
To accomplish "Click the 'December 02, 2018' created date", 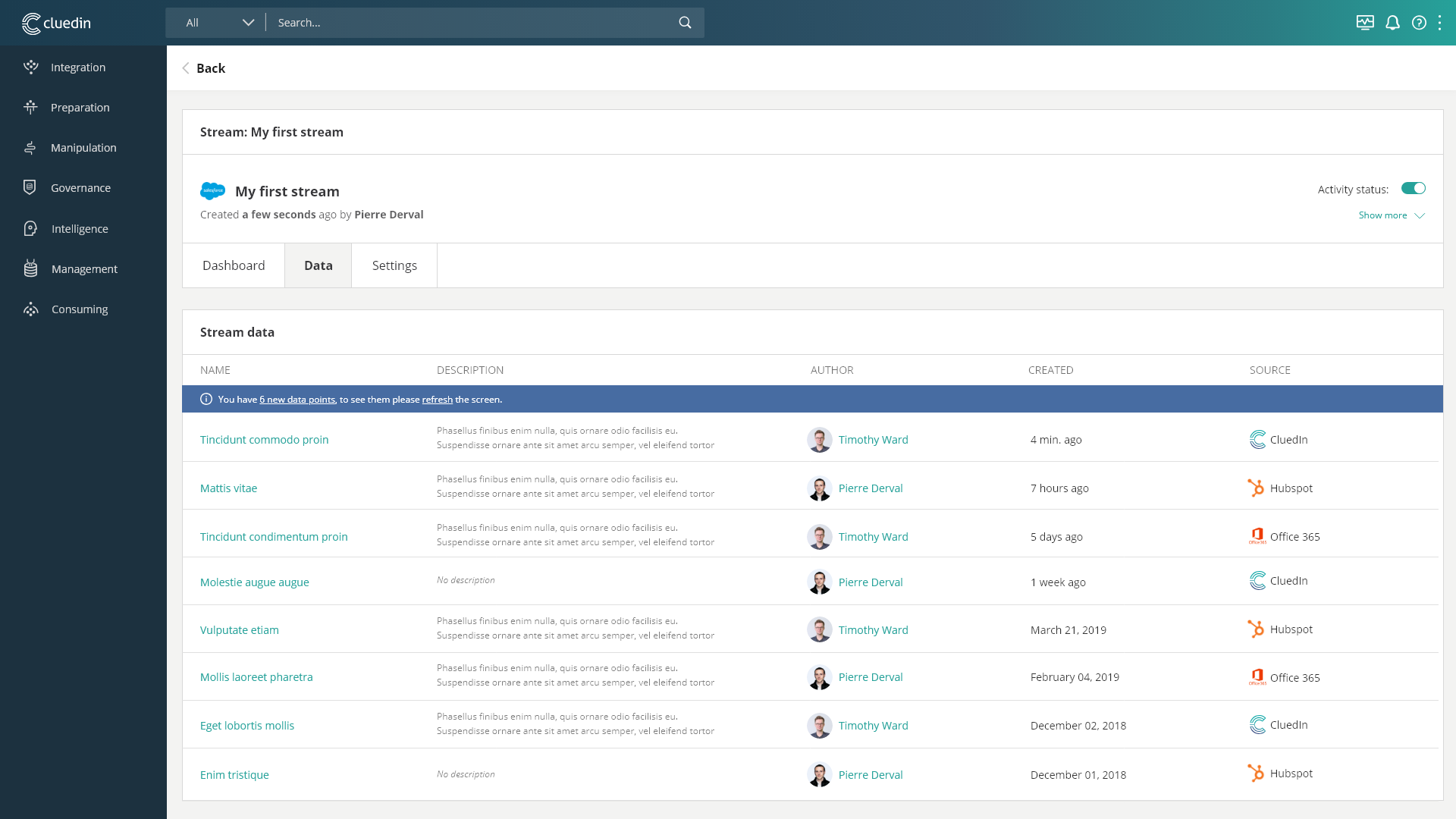I will coord(1078,725).
